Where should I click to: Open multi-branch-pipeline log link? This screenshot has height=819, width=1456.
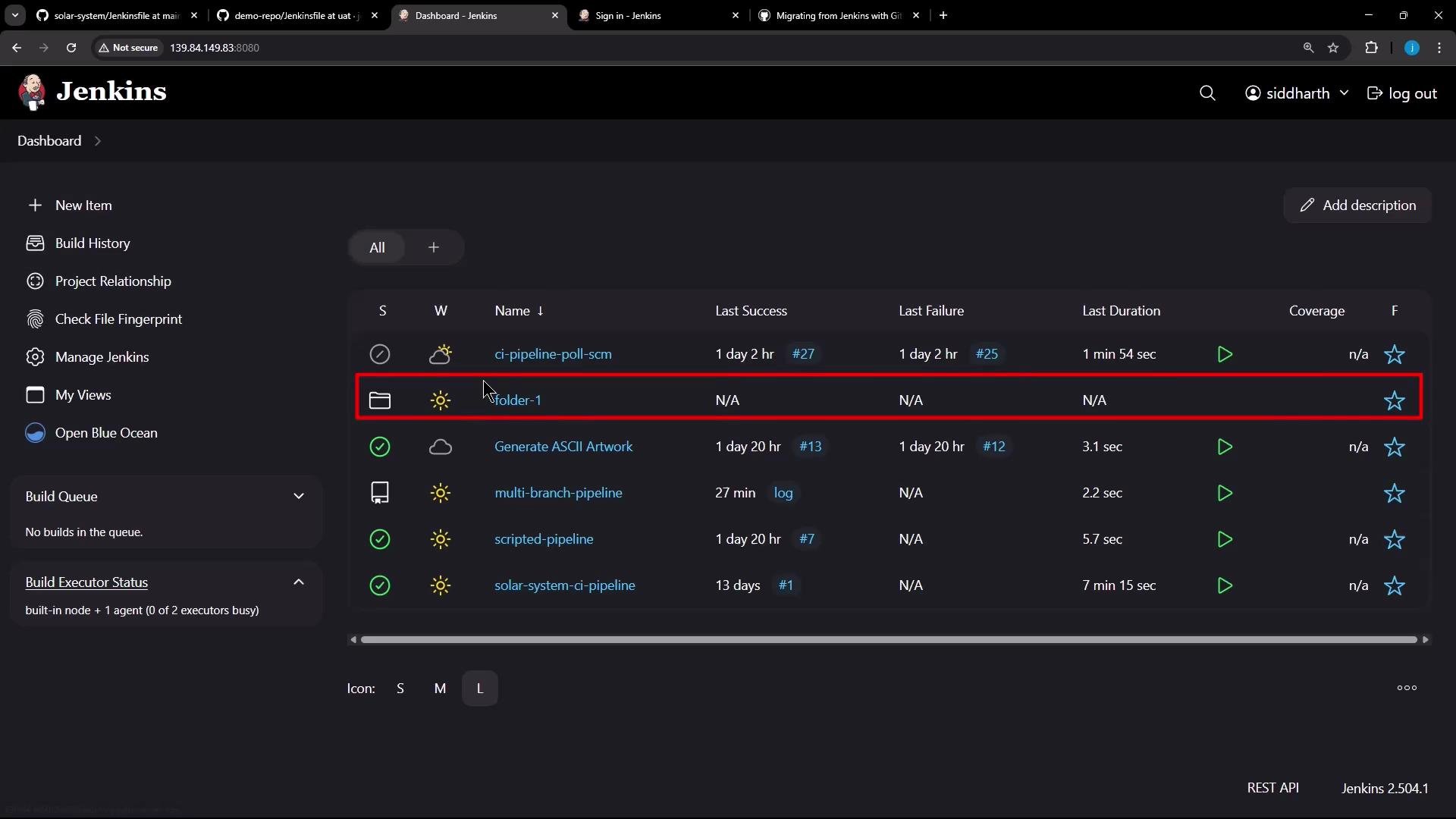[783, 493]
